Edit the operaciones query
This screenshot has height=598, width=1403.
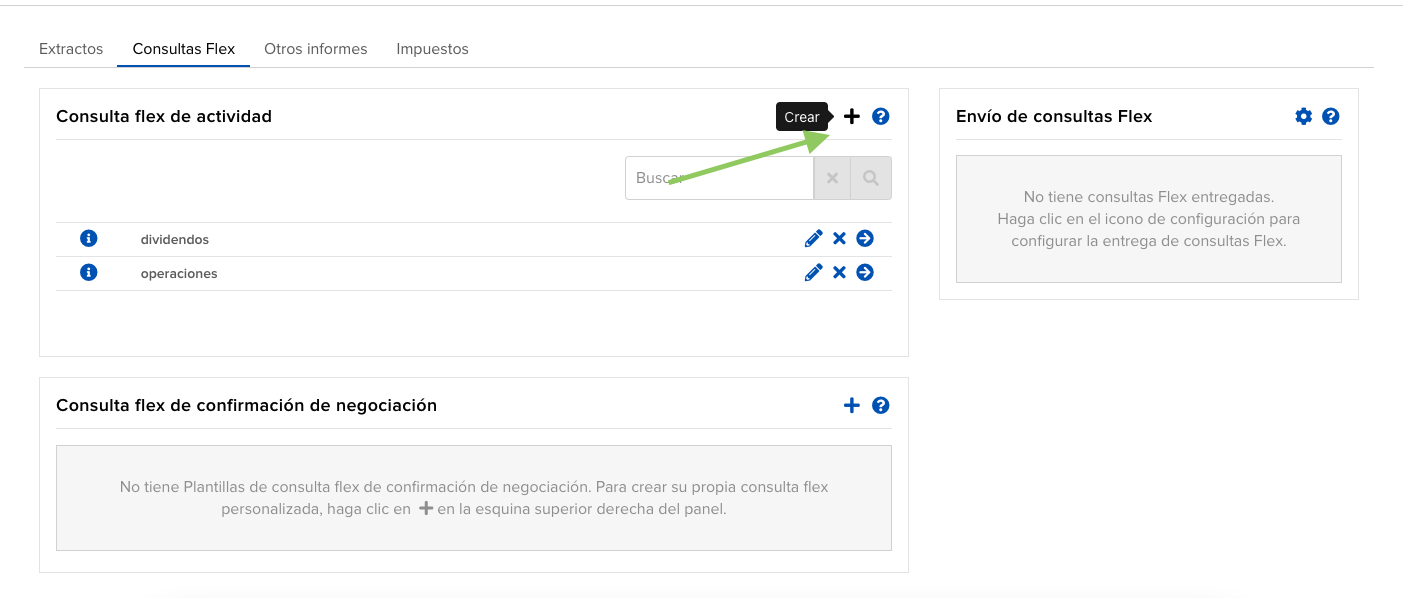[813, 273]
